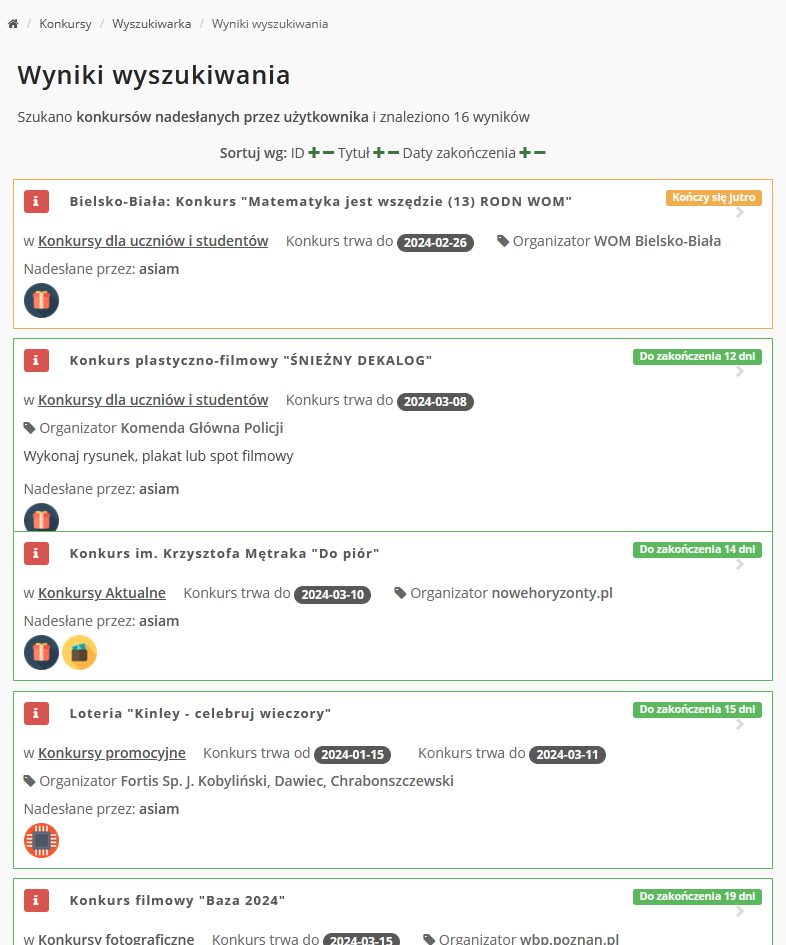Open the Konkursy breadcrumb item
Viewport: 786px width, 945px height.
(65, 24)
